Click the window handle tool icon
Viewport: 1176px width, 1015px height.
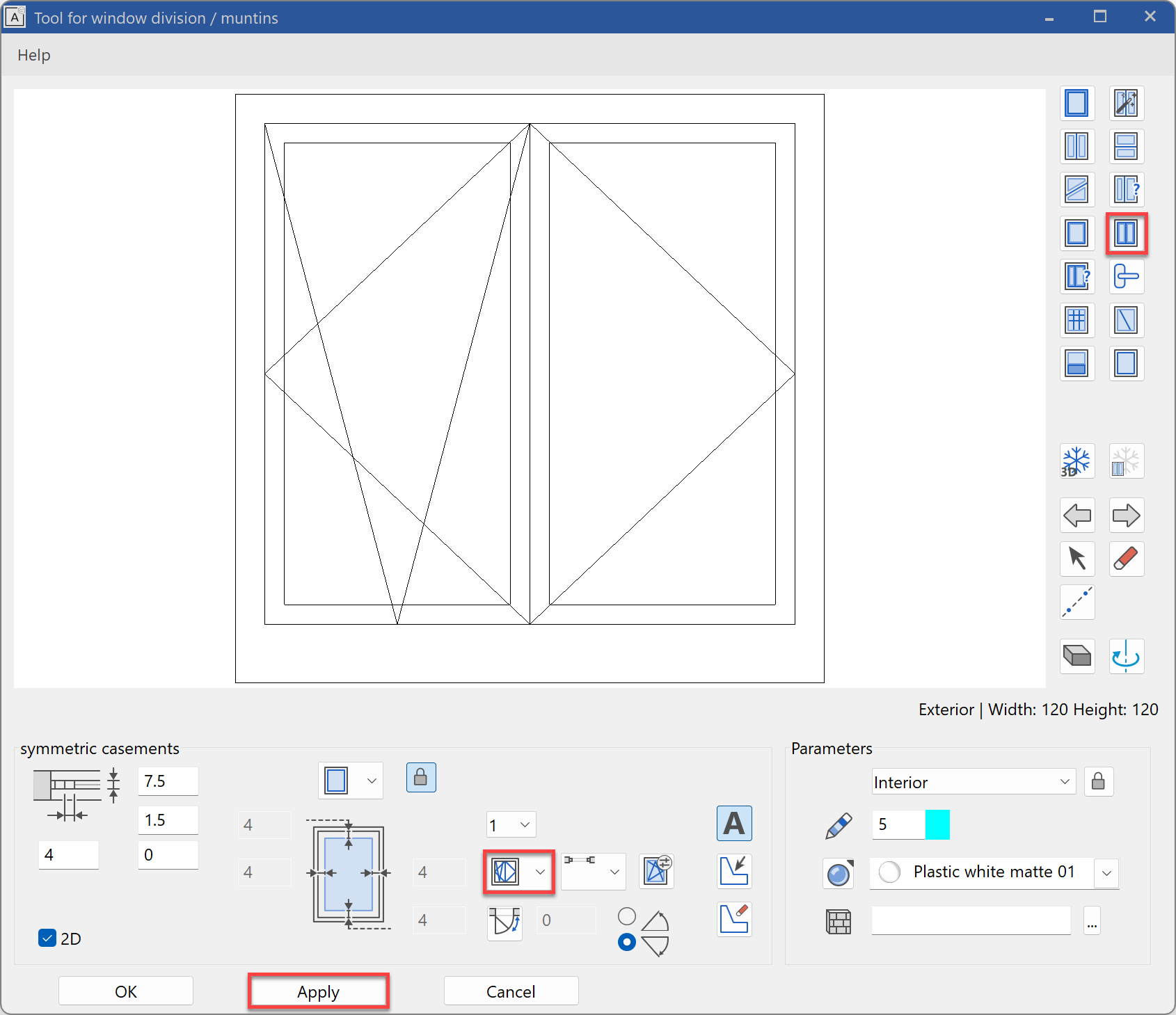[x=1125, y=276]
